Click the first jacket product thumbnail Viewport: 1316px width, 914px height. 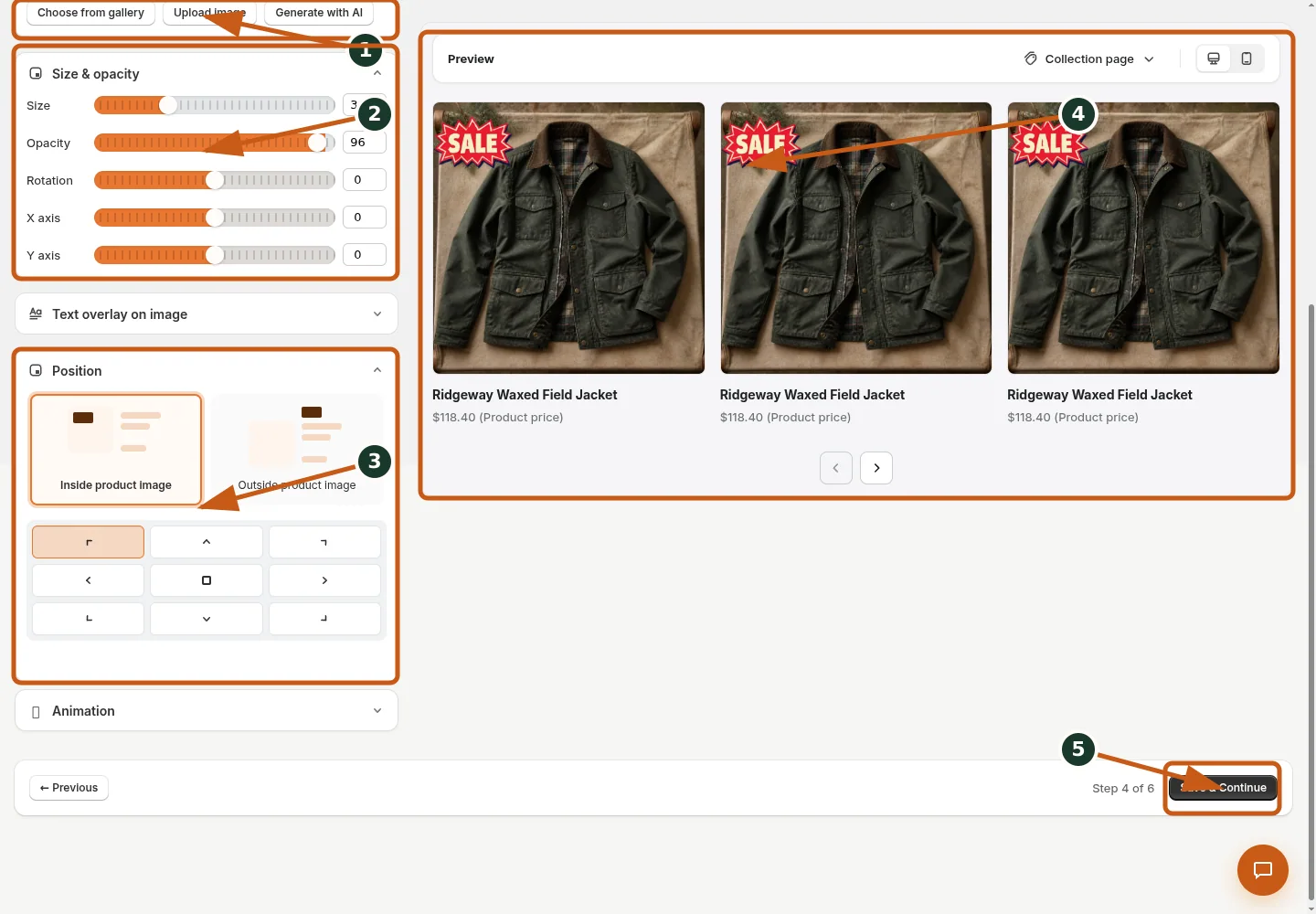(568, 238)
